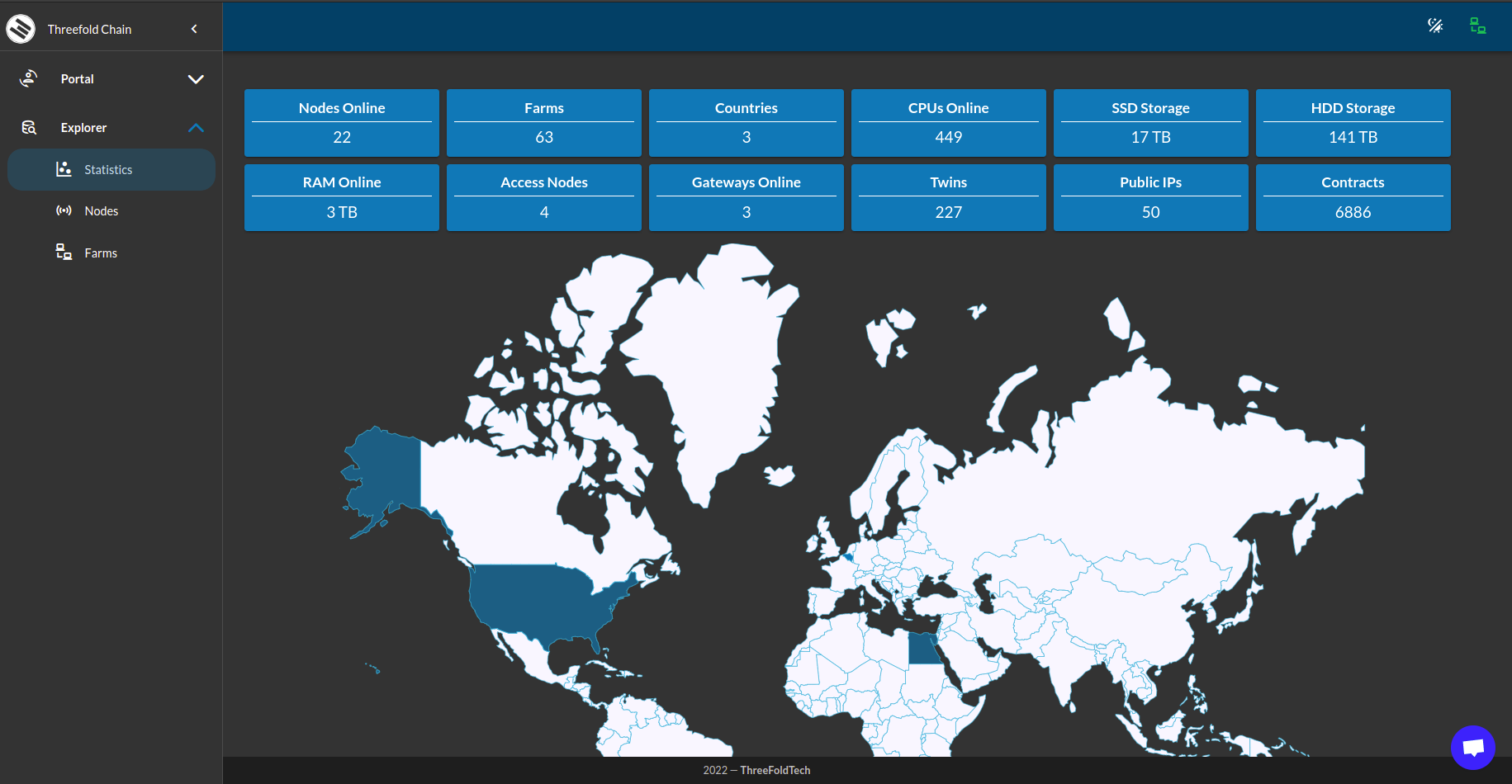Toggle the dark/light theme icon

tap(1435, 26)
